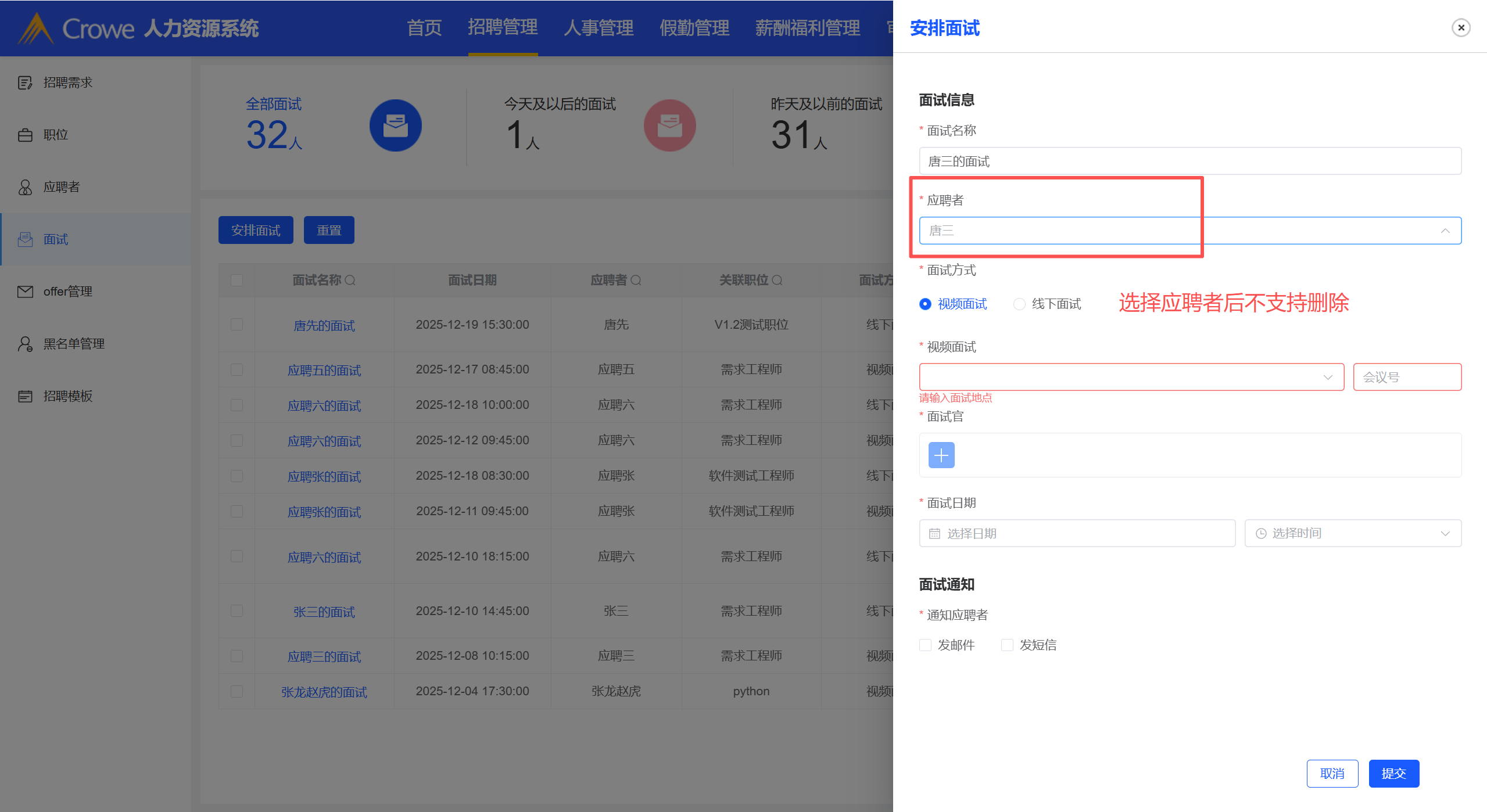Collapse the 应聘者 dropdown showing 唐三

(x=1445, y=231)
